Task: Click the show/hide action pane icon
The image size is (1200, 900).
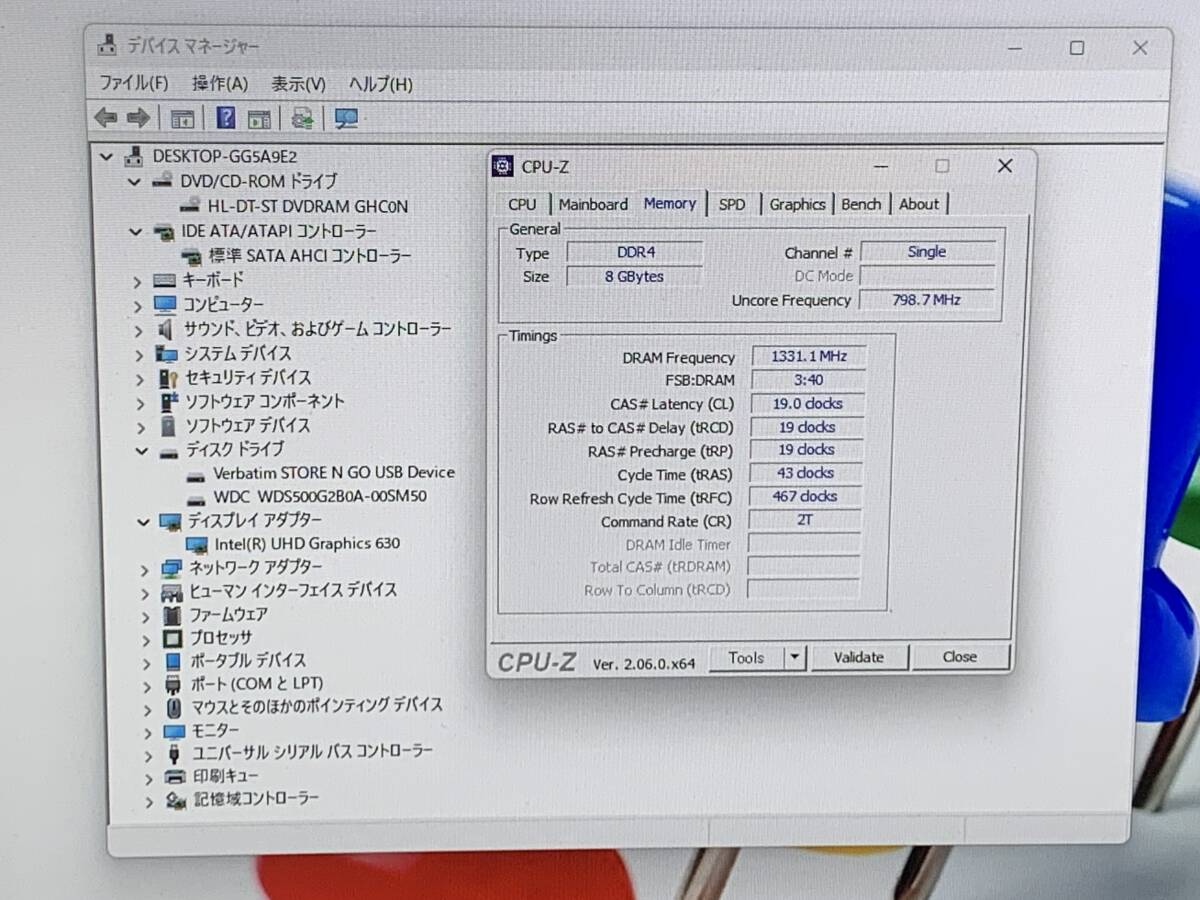Action: 259,118
